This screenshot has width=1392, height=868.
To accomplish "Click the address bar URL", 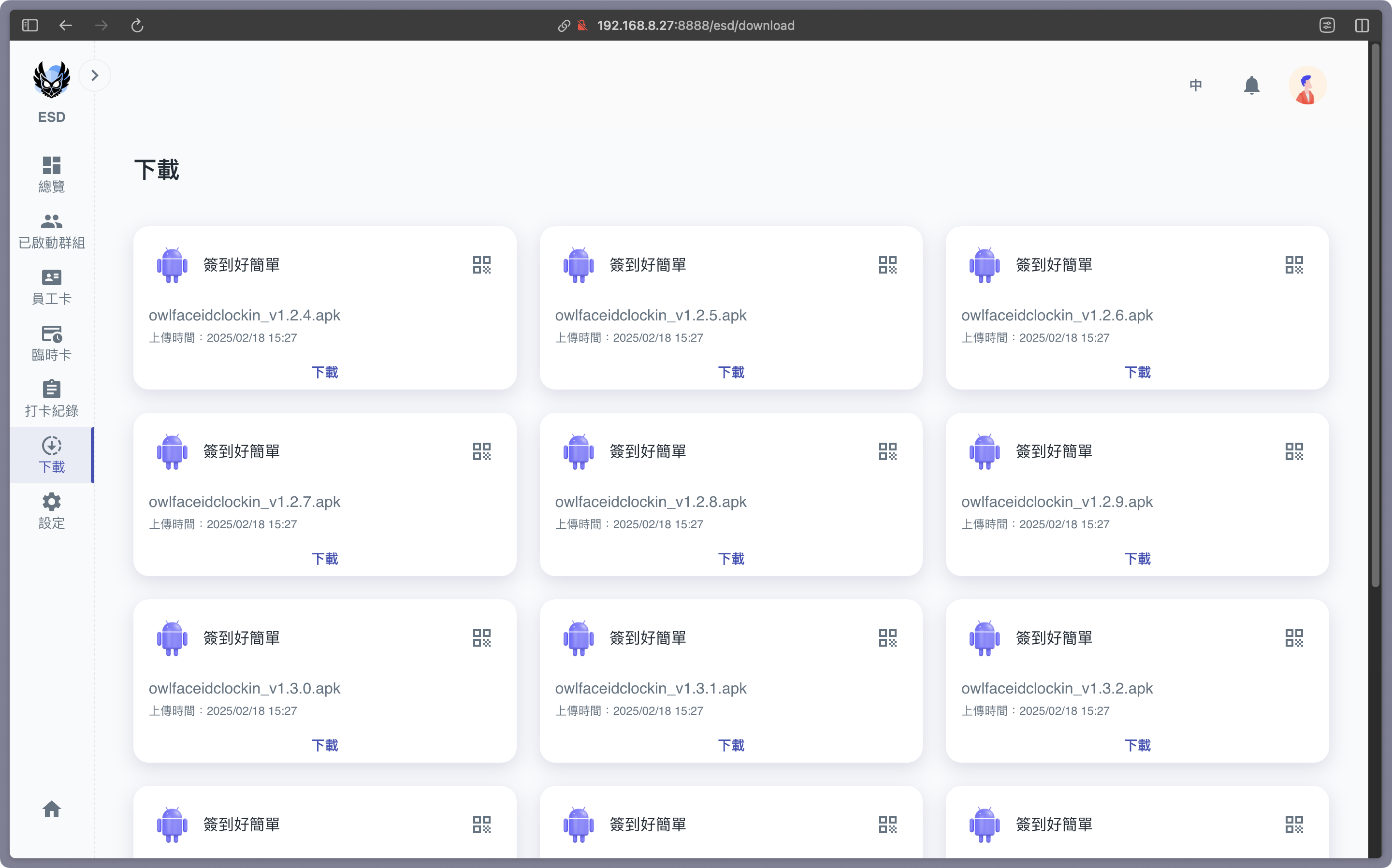I will coord(695,25).
